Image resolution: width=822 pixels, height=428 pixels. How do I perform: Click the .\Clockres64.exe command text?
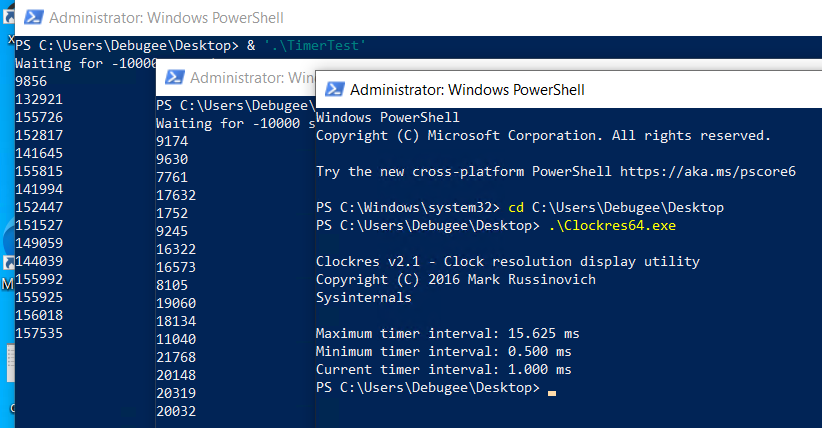pos(612,226)
